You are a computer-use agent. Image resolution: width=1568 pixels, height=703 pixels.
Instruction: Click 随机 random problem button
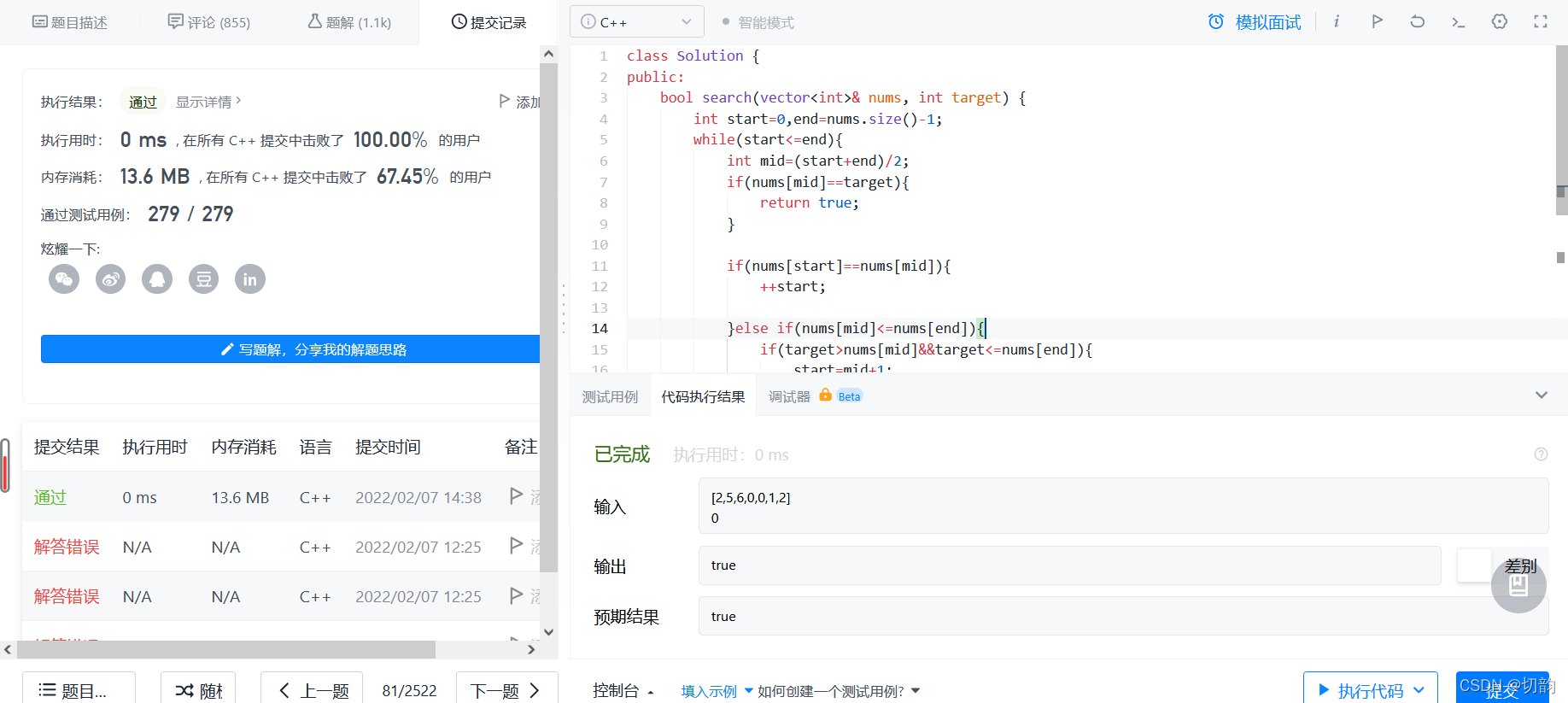click(198, 690)
